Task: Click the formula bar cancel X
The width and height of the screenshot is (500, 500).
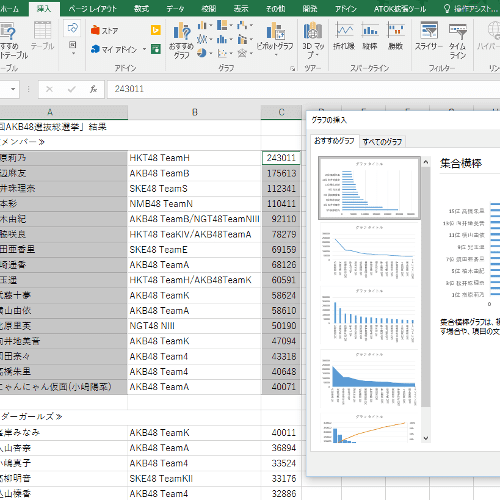Action: tap(49, 89)
